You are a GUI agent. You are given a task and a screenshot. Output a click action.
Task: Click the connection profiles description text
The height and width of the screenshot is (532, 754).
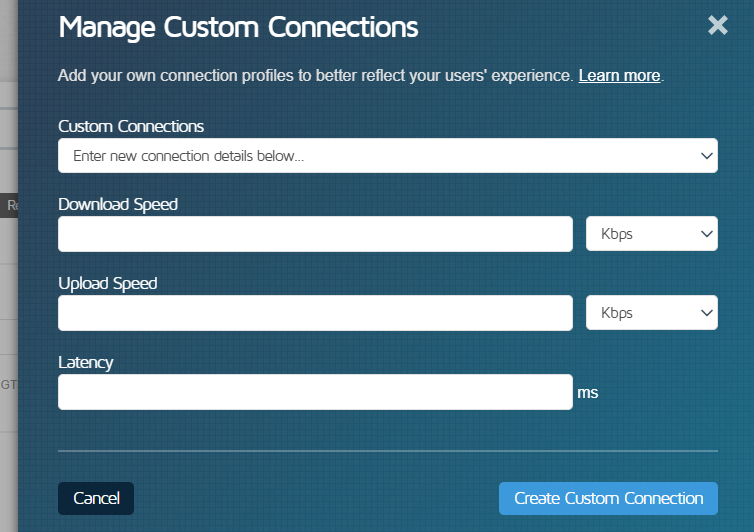315,76
